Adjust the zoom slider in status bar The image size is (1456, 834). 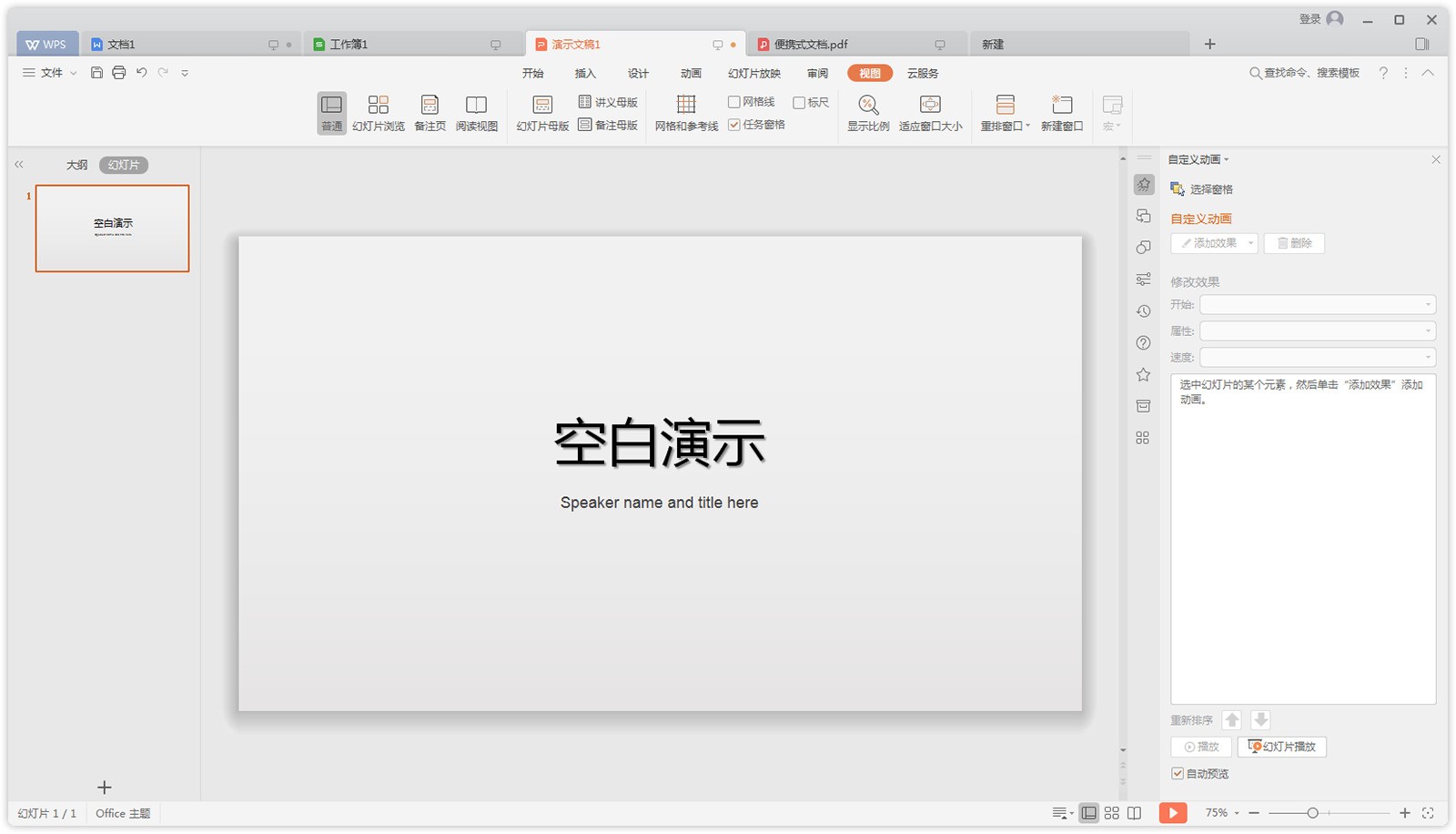point(1314,812)
